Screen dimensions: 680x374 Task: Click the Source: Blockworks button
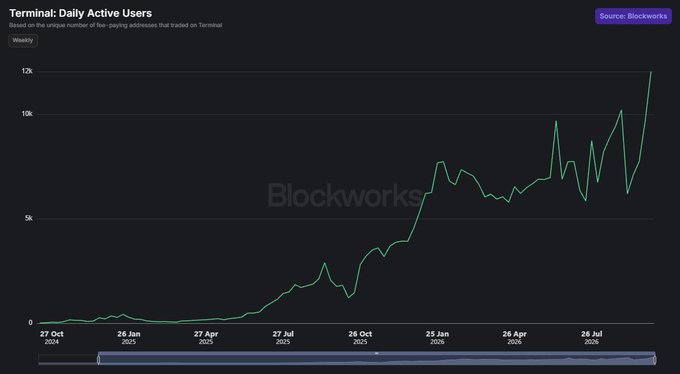tap(633, 16)
